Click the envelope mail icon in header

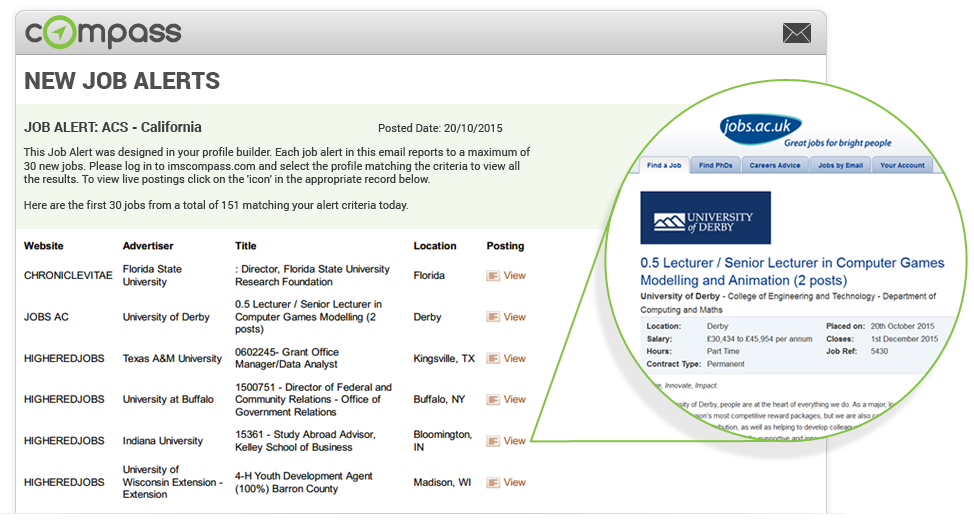796,34
